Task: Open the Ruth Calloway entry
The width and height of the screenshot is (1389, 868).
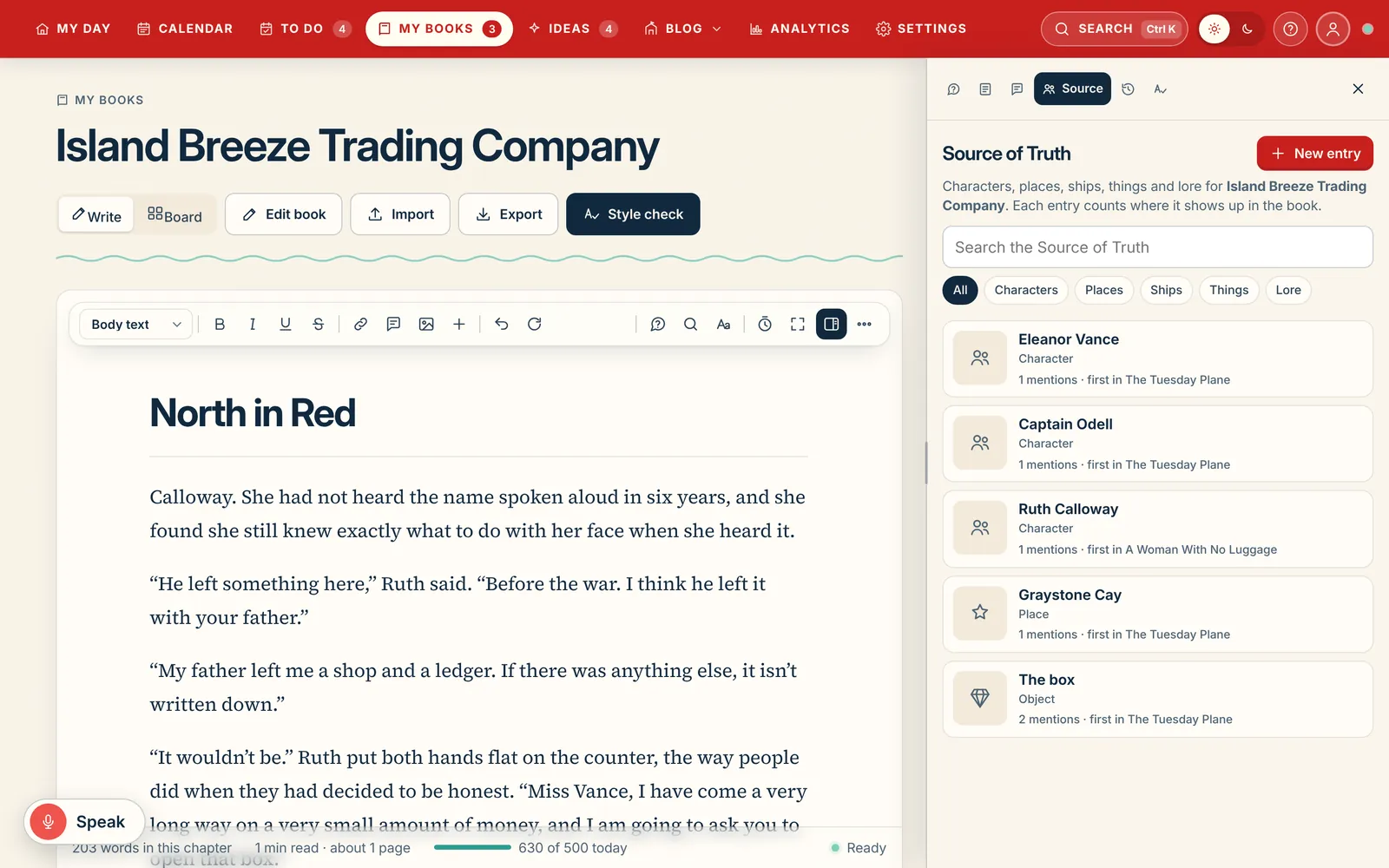Action: coord(1157,529)
